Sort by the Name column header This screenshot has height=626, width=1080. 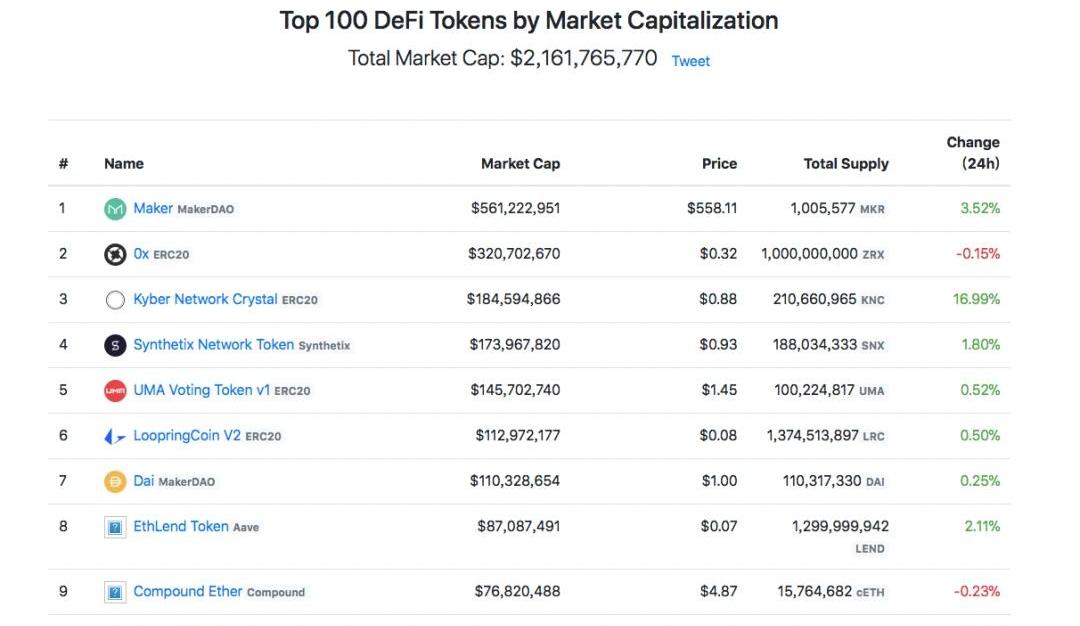(124, 164)
